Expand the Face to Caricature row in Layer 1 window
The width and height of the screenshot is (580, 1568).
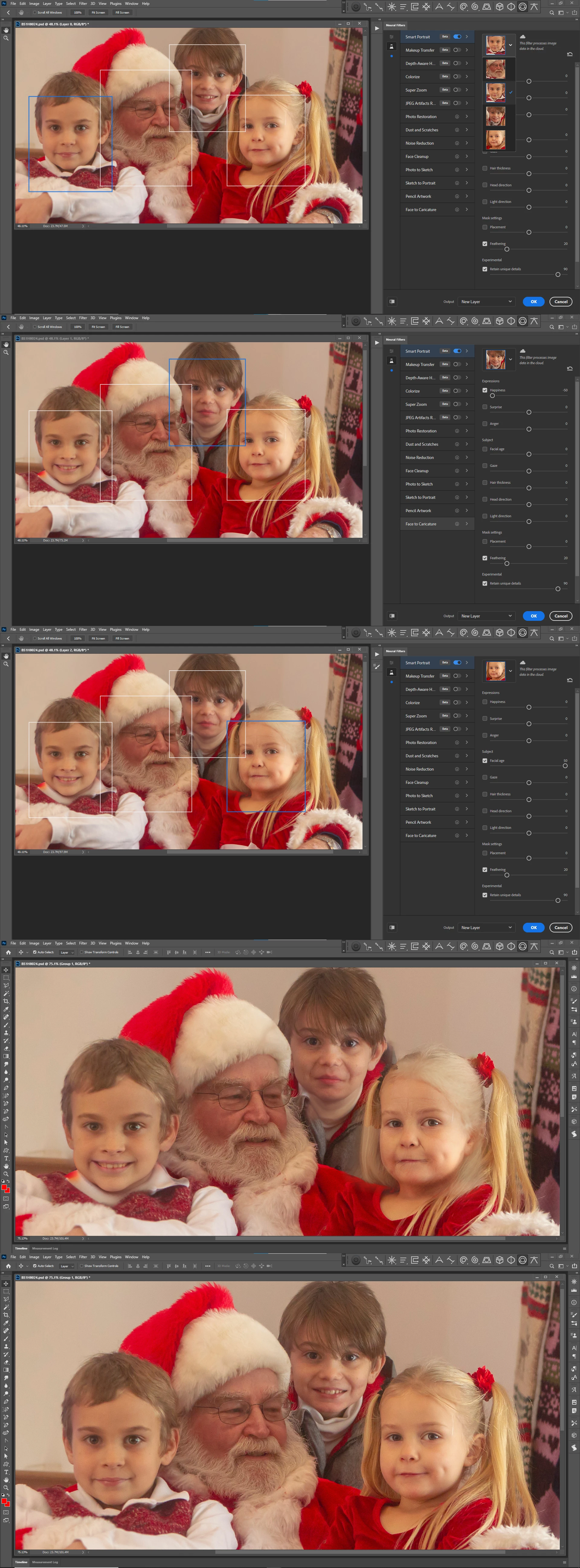pyautogui.click(x=467, y=524)
